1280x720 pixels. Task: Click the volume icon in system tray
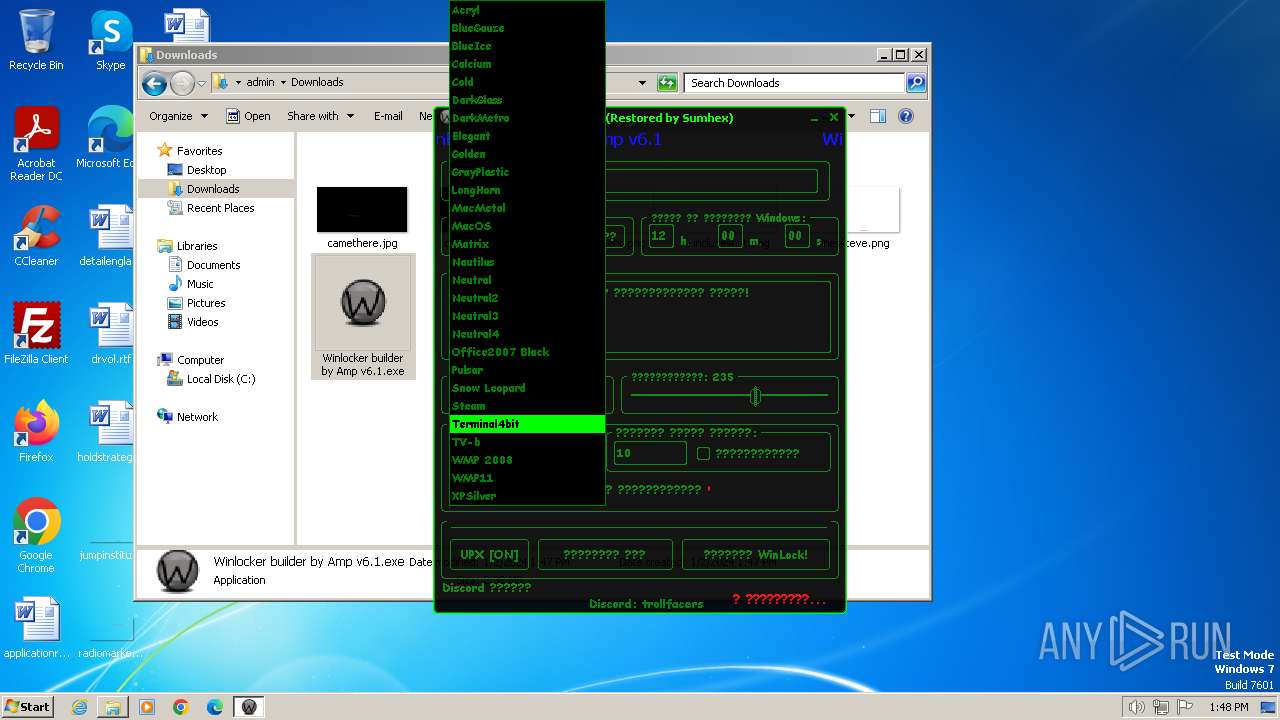pos(1136,707)
